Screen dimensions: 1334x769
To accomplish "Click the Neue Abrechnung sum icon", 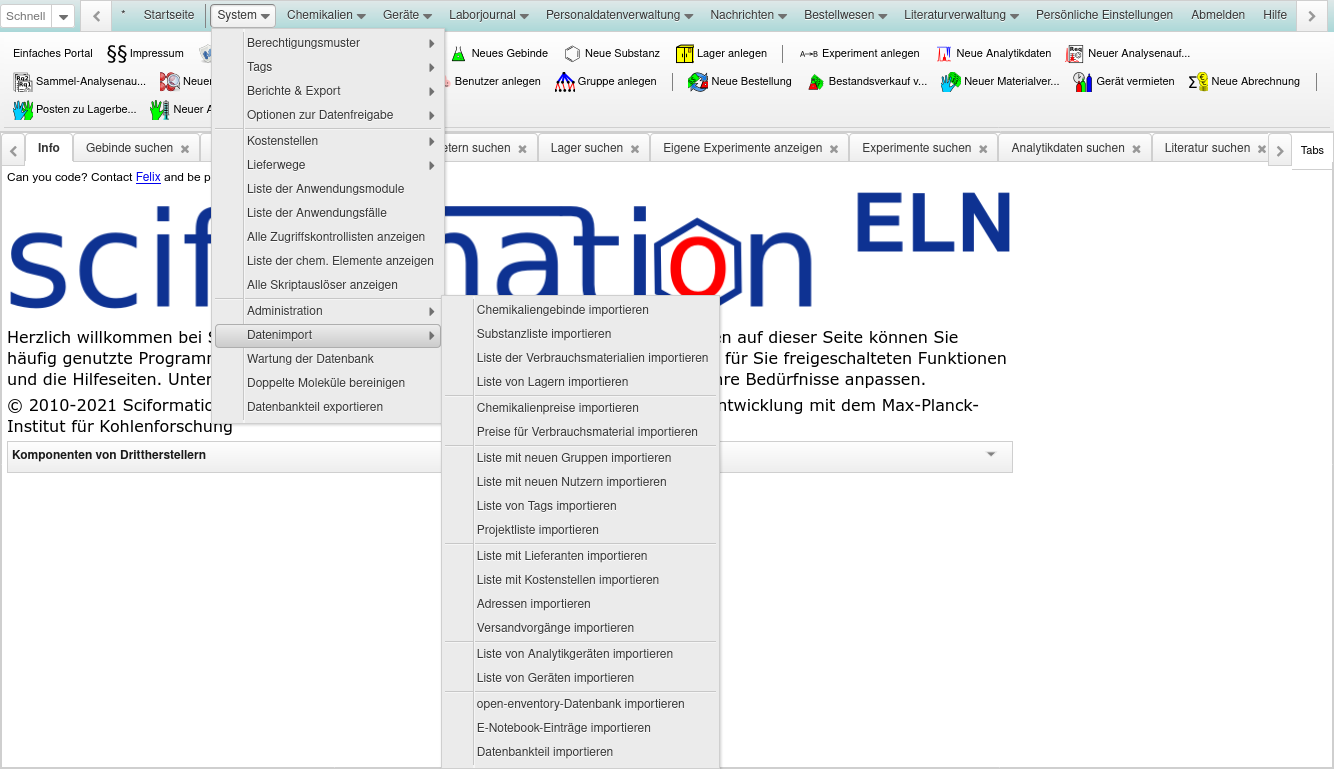I will 1199,81.
